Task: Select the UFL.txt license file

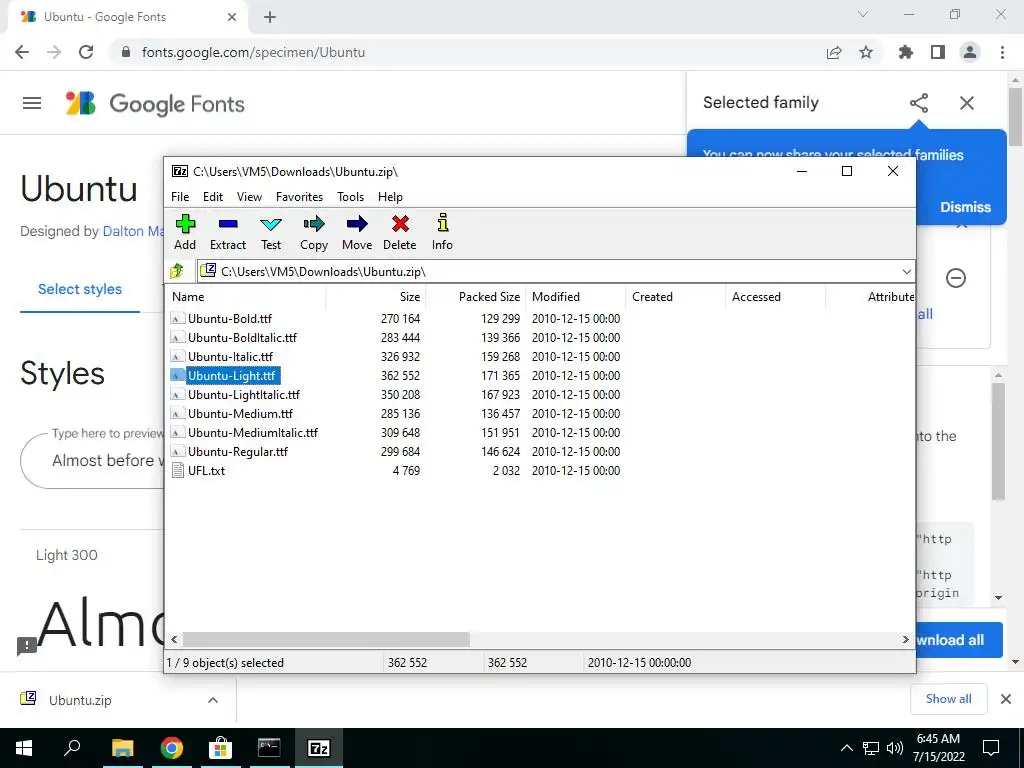Action: click(x=206, y=470)
